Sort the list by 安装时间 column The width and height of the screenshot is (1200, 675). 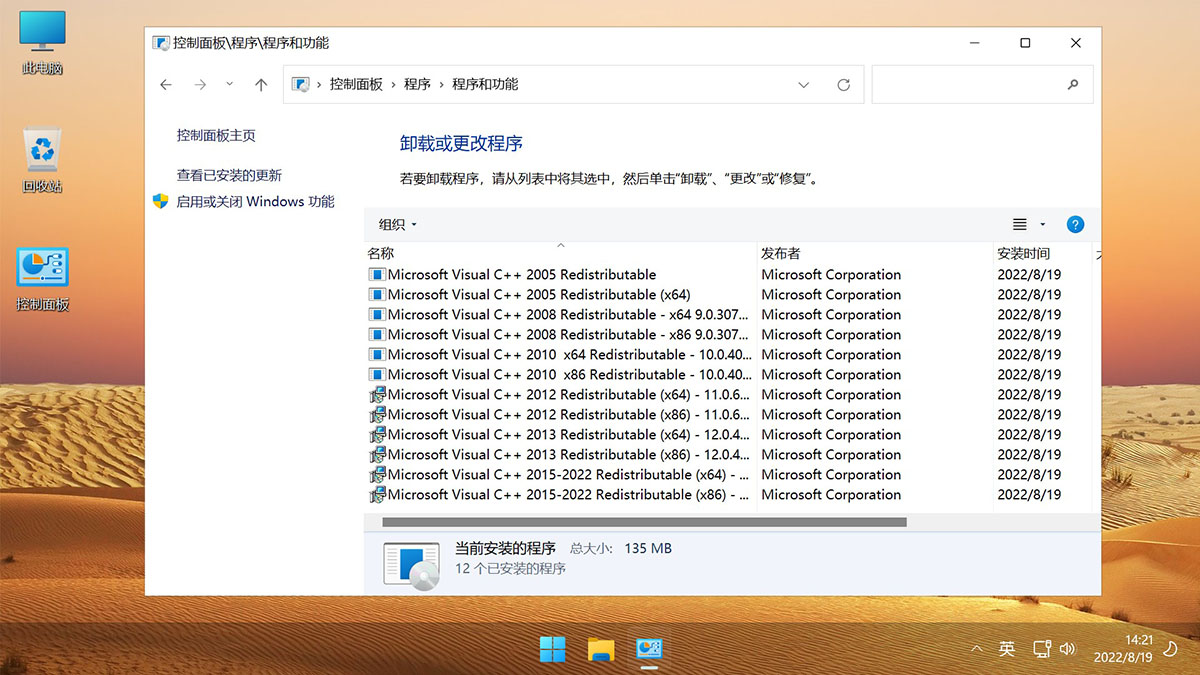(x=1023, y=253)
